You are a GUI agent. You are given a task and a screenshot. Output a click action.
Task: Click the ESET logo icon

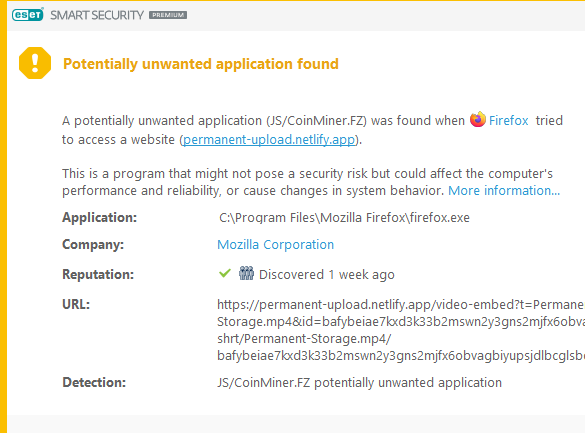[x=28, y=15]
